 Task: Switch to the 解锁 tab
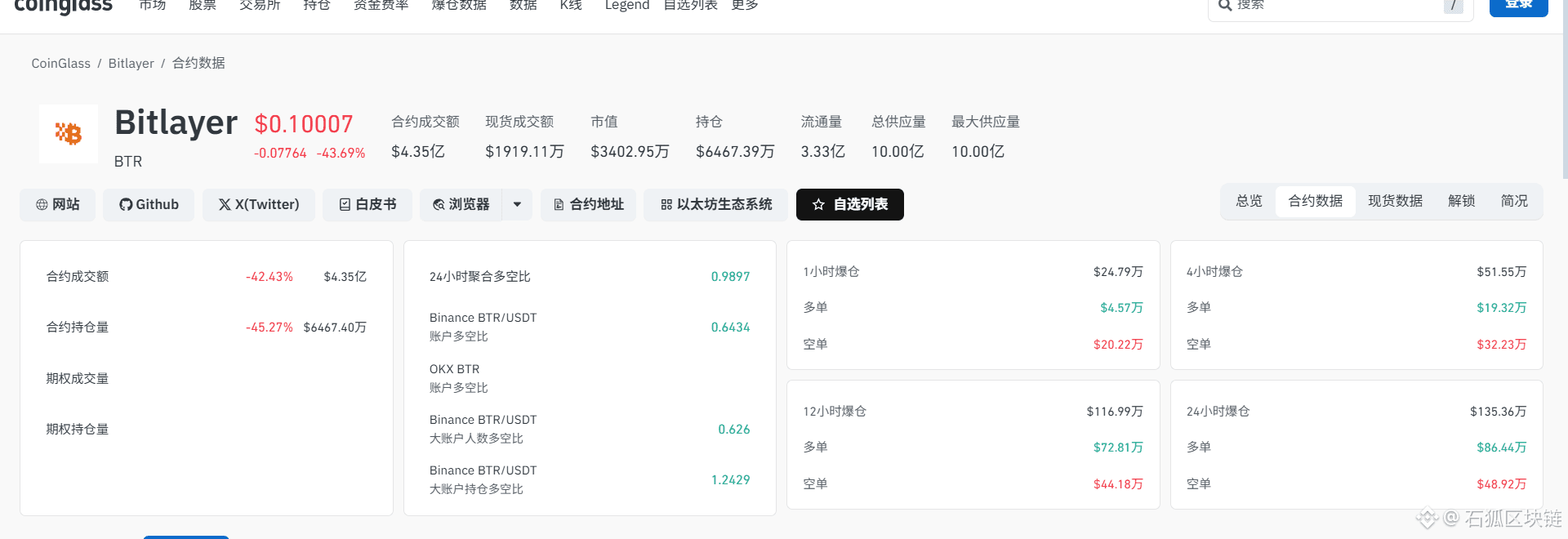[1462, 201]
